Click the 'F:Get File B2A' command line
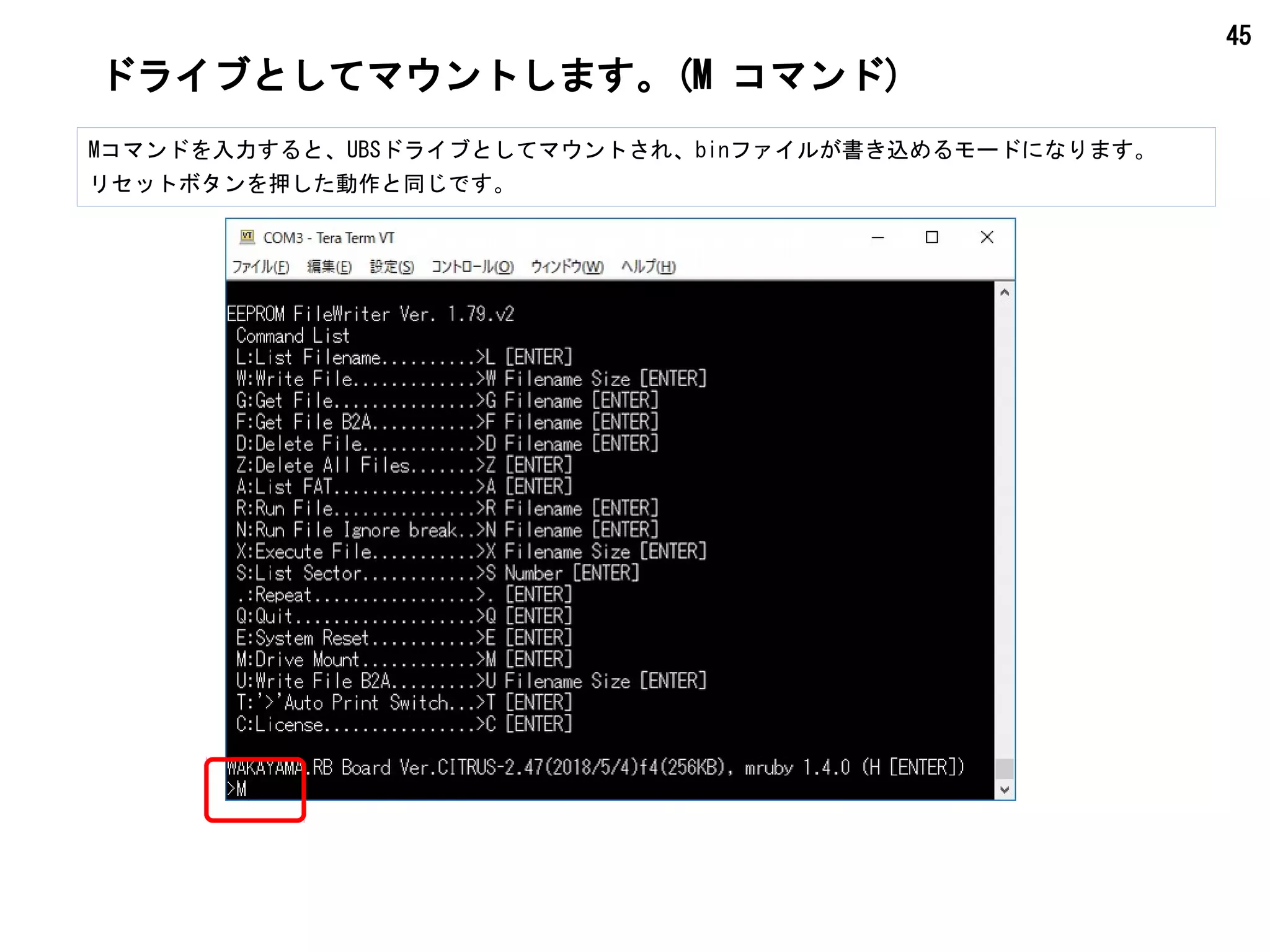Image resolution: width=1270 pixels, height=952 pixels. [447, 422]
